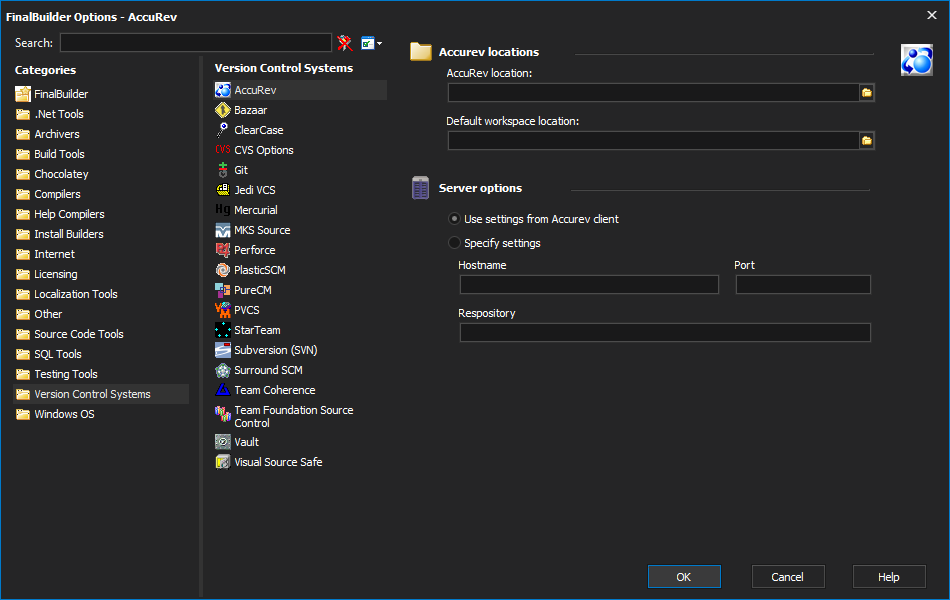Click the Team Foundation Source Control icon
The image size is (950, 600).
pyautogui.click(x=223, y=414)
